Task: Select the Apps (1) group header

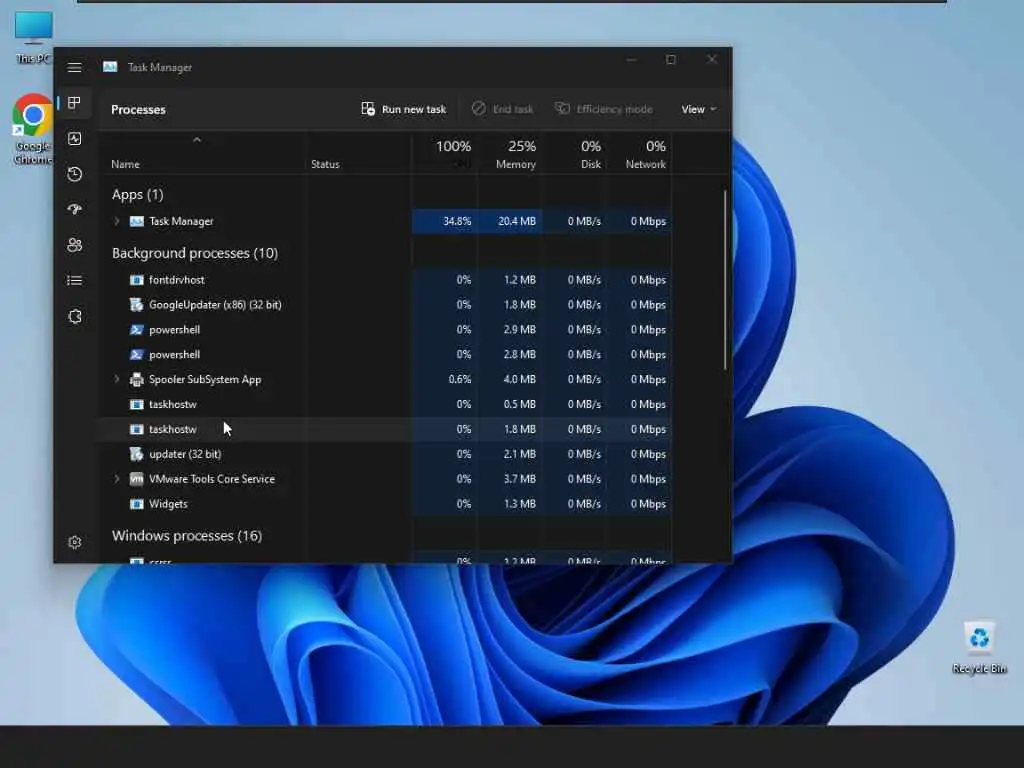Action: pos(138,195)
